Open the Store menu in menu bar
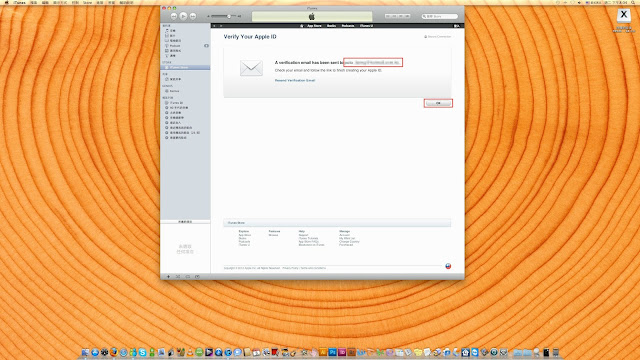Screen dimensions: 640x360 [87, 2]
